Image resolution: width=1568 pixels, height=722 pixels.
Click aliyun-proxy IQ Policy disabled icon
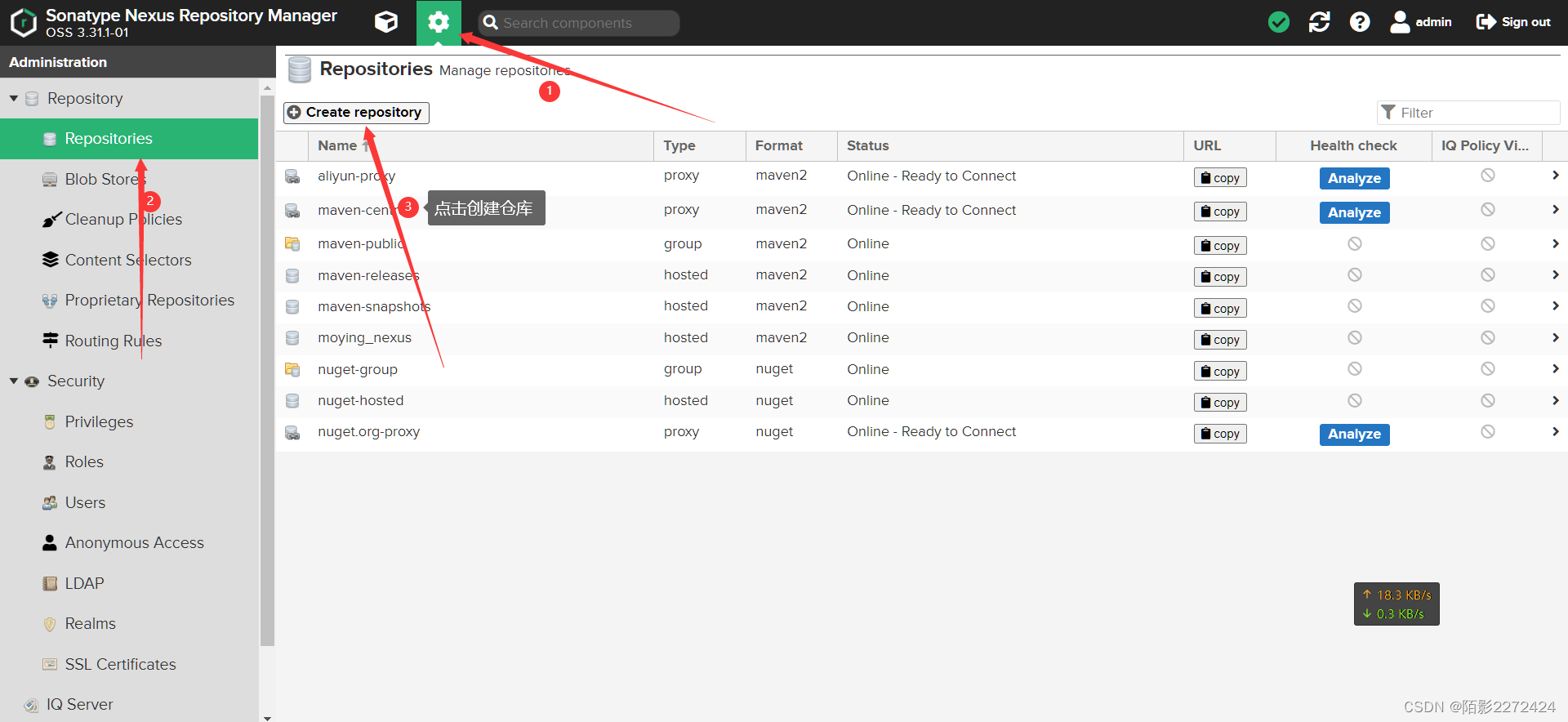[x=1488, y=176]
